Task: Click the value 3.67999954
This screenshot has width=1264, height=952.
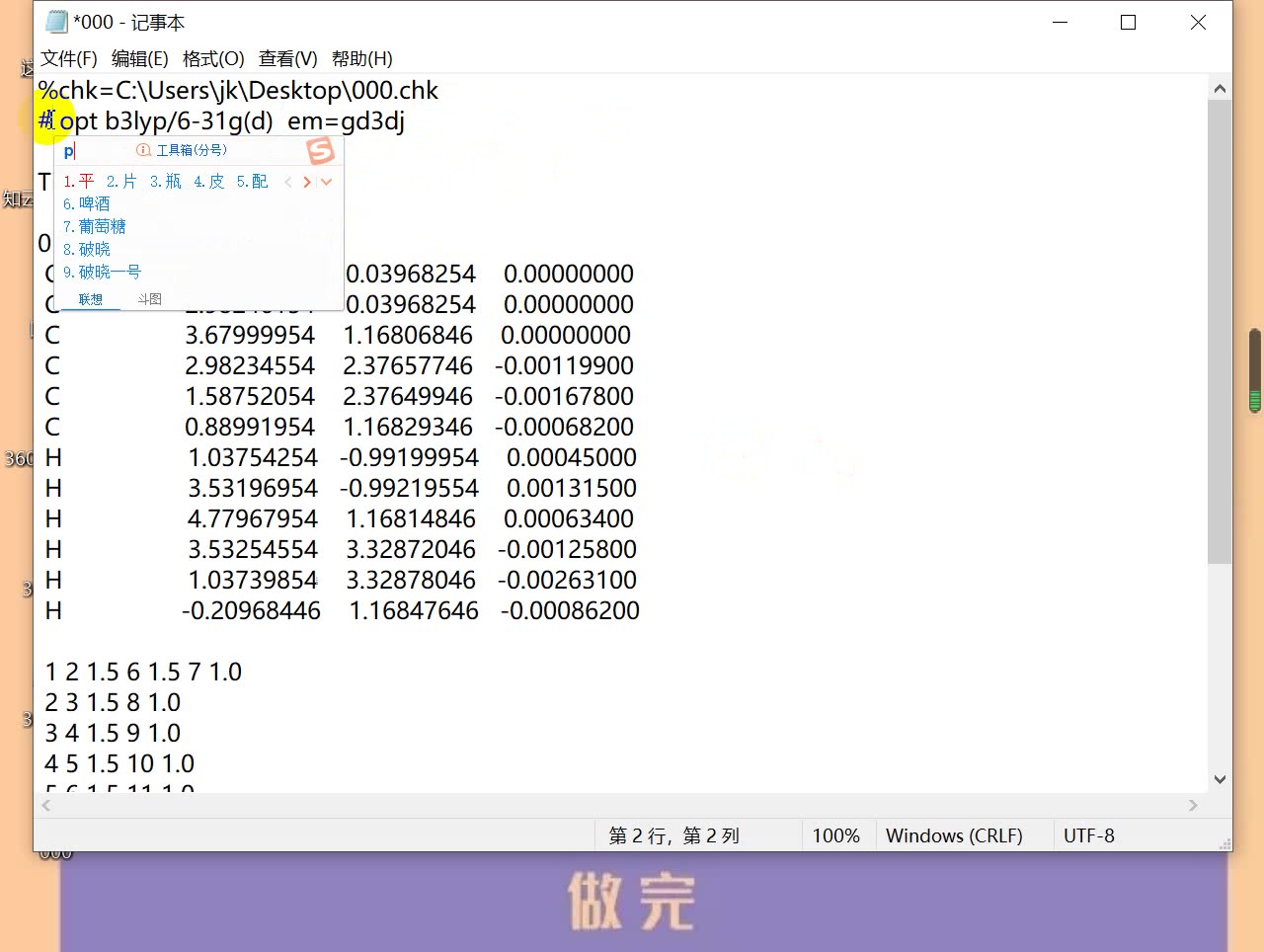Action: (x=250, y=336)
